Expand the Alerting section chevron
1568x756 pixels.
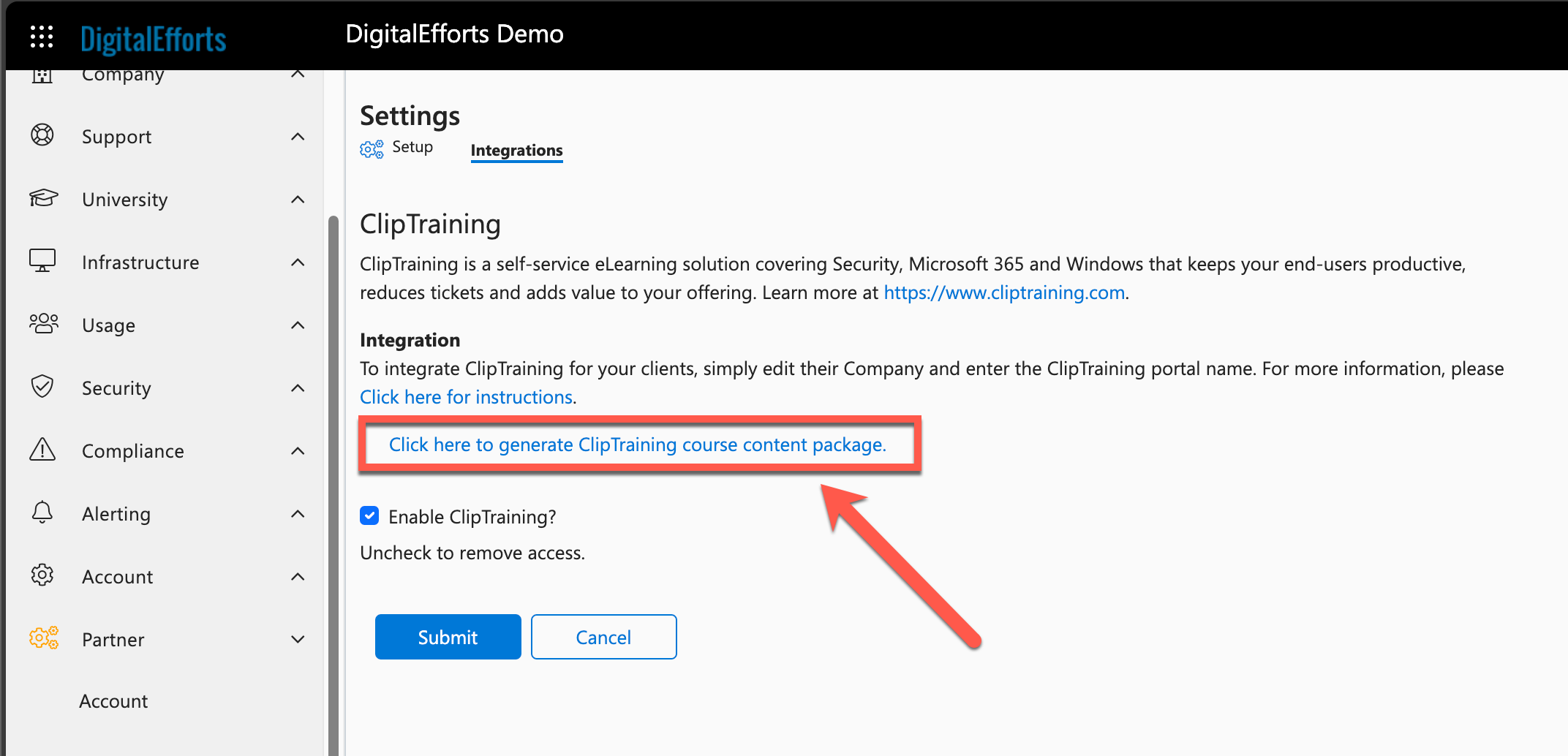298,514
